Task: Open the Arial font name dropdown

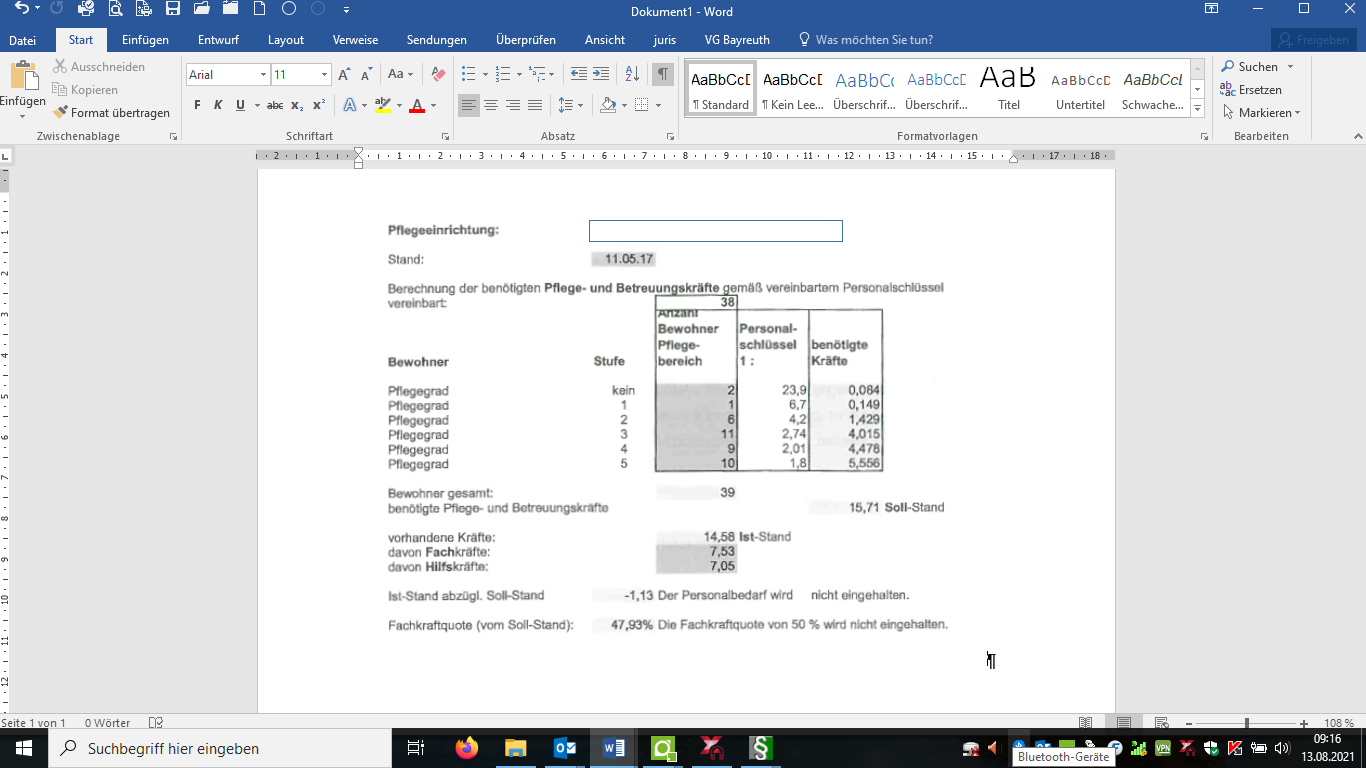Action: (x=264, y=75)
